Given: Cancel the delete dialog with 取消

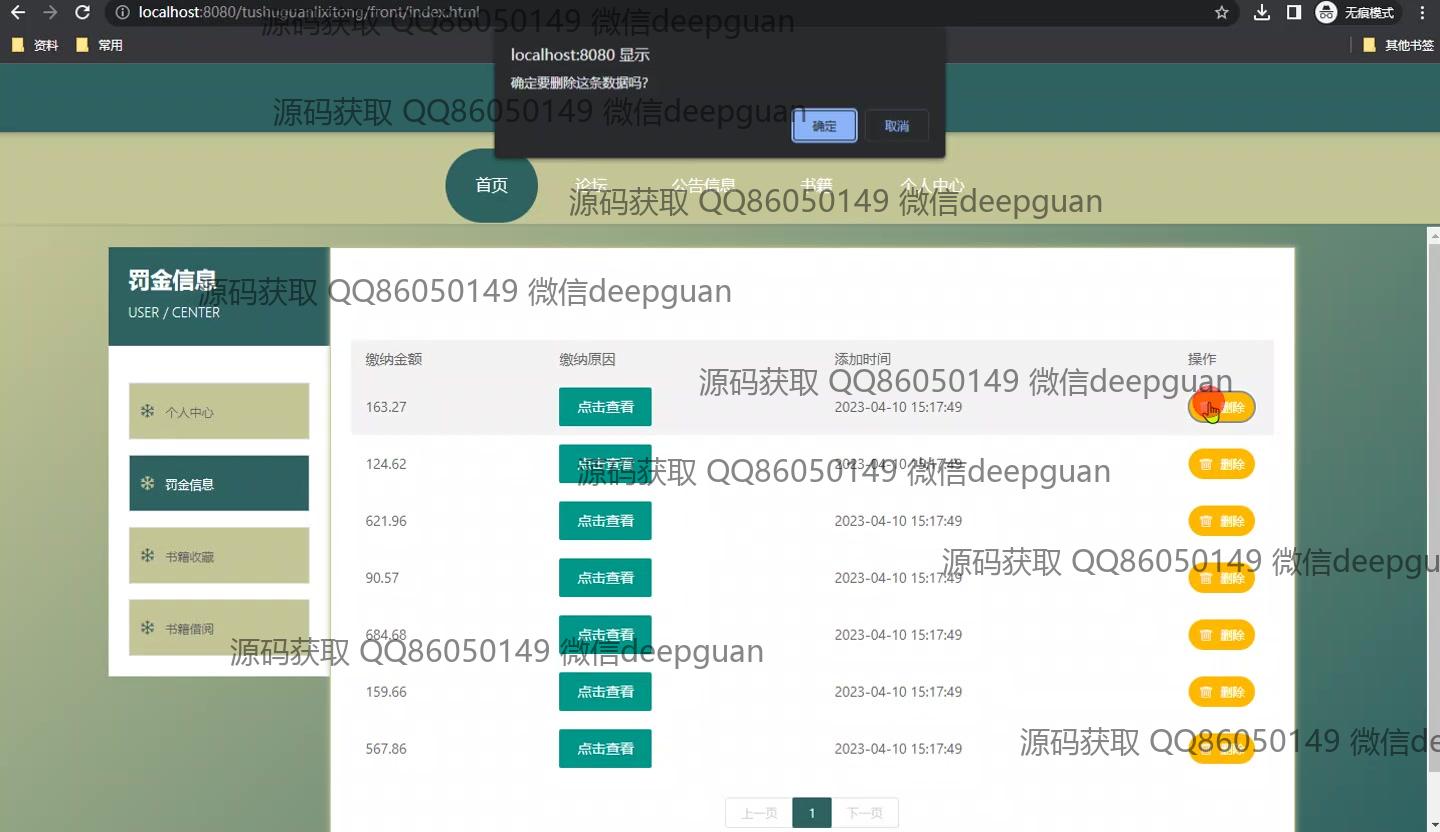Looking at the screenshot, I should tap(897, 126).
